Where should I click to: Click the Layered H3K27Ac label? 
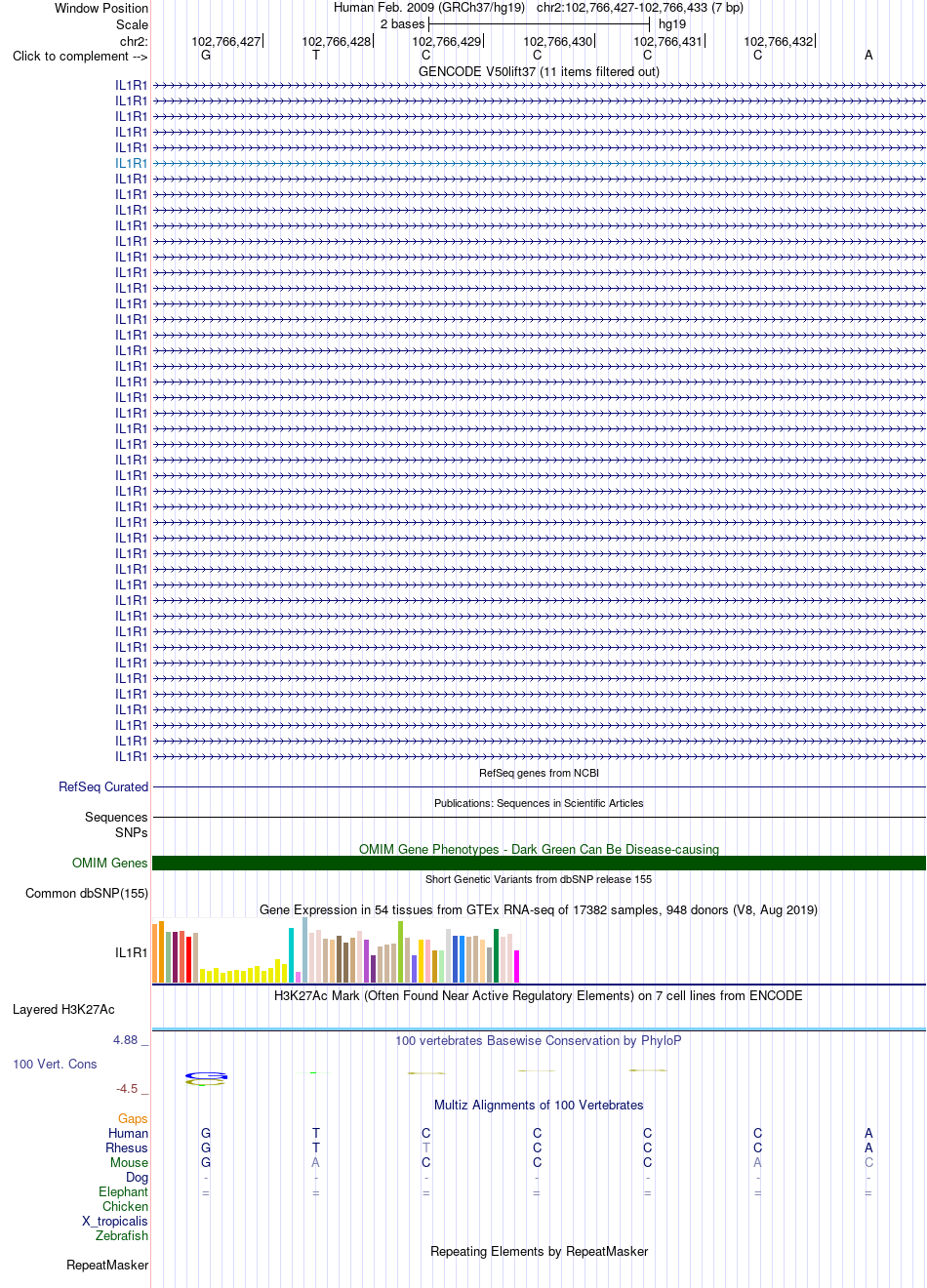point(63,1009)
